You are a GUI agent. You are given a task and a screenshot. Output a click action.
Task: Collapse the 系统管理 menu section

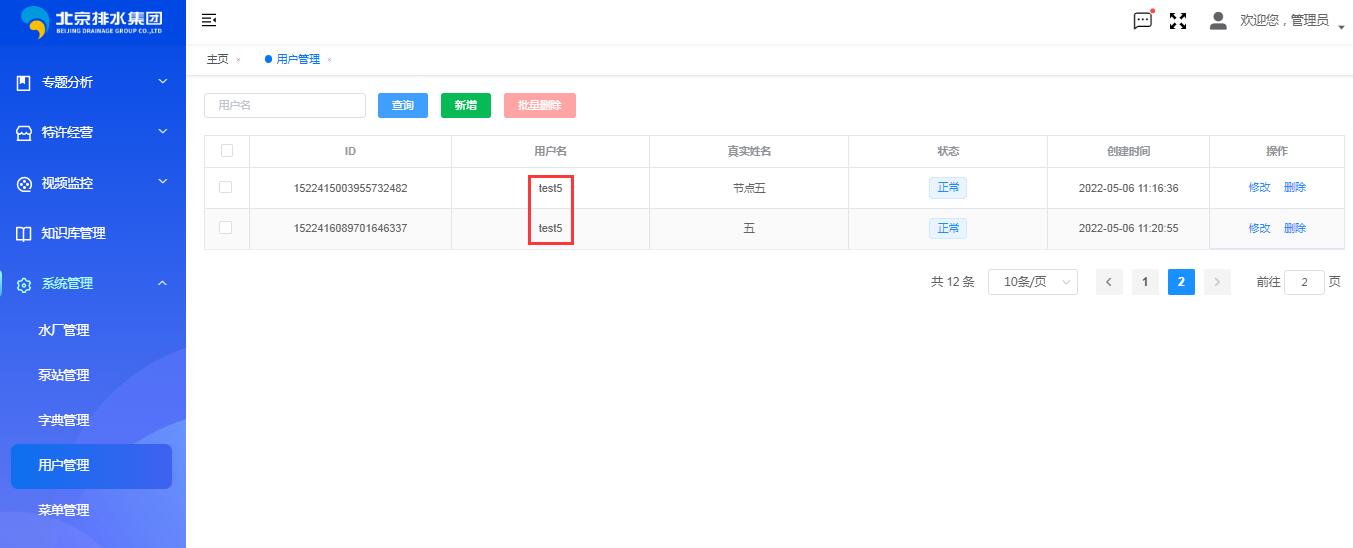pyautogui.click(x=163, y=283)
